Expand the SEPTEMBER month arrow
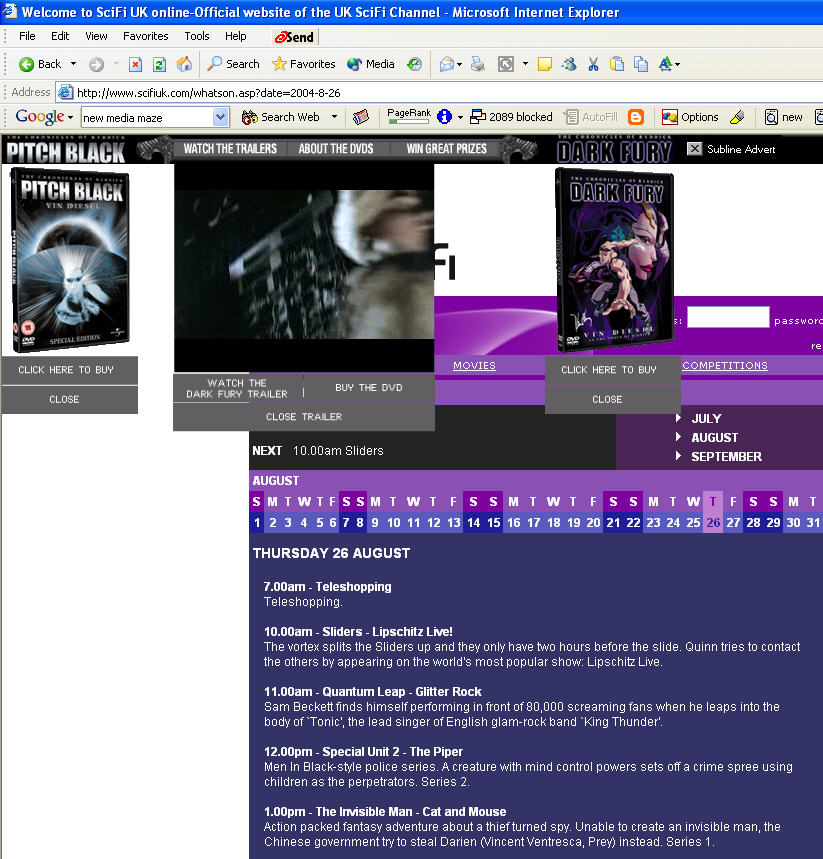Screen dimensions: 823x859 click(679, 456)
